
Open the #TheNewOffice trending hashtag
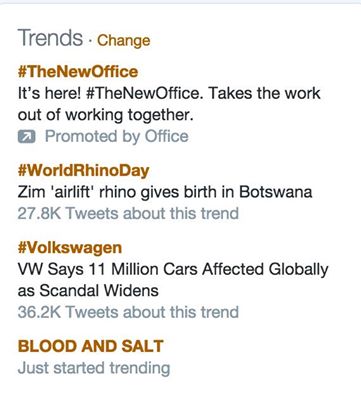pos(78,72)
